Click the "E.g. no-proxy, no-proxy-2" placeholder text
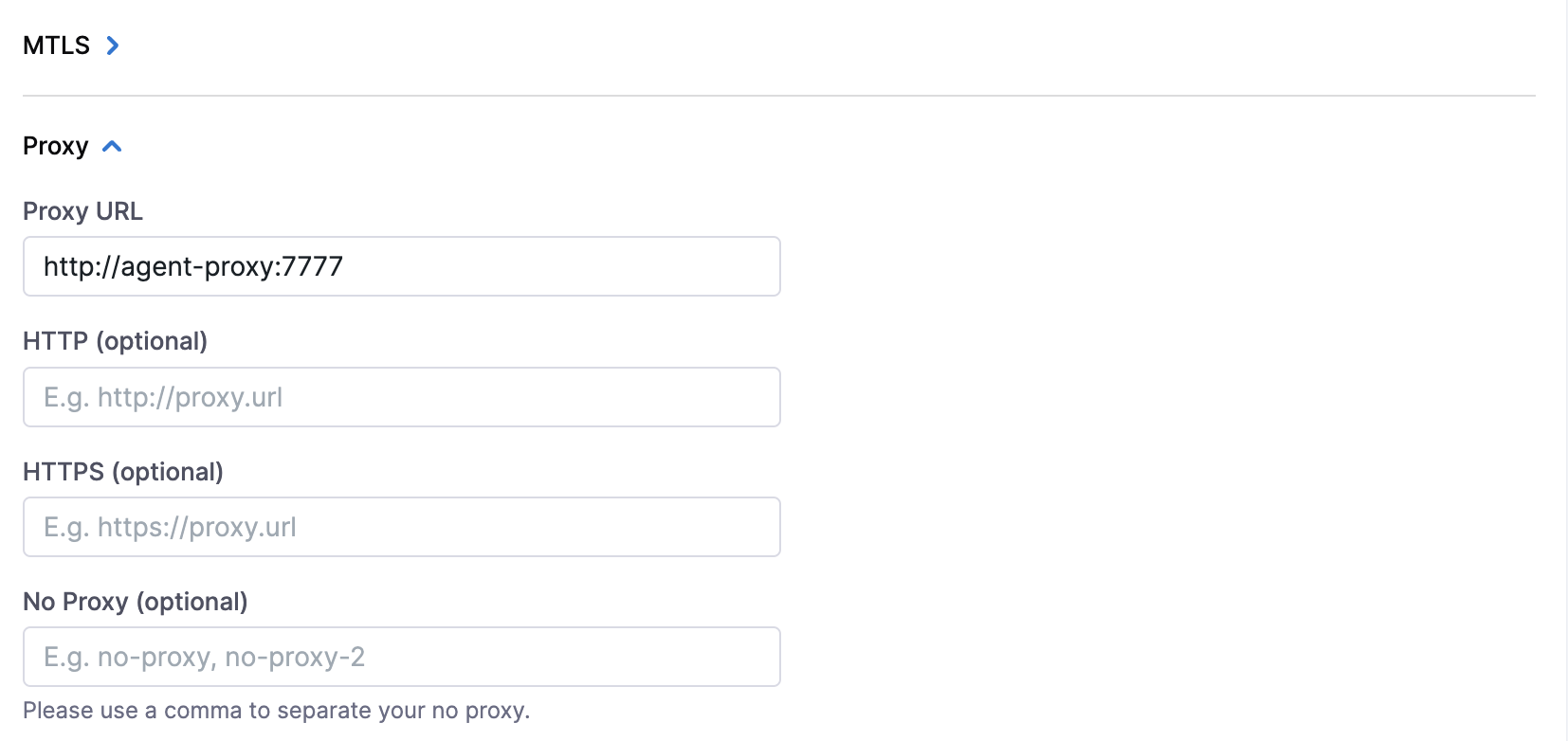This screenshot has height=741, width=1568. click(204, 657)
